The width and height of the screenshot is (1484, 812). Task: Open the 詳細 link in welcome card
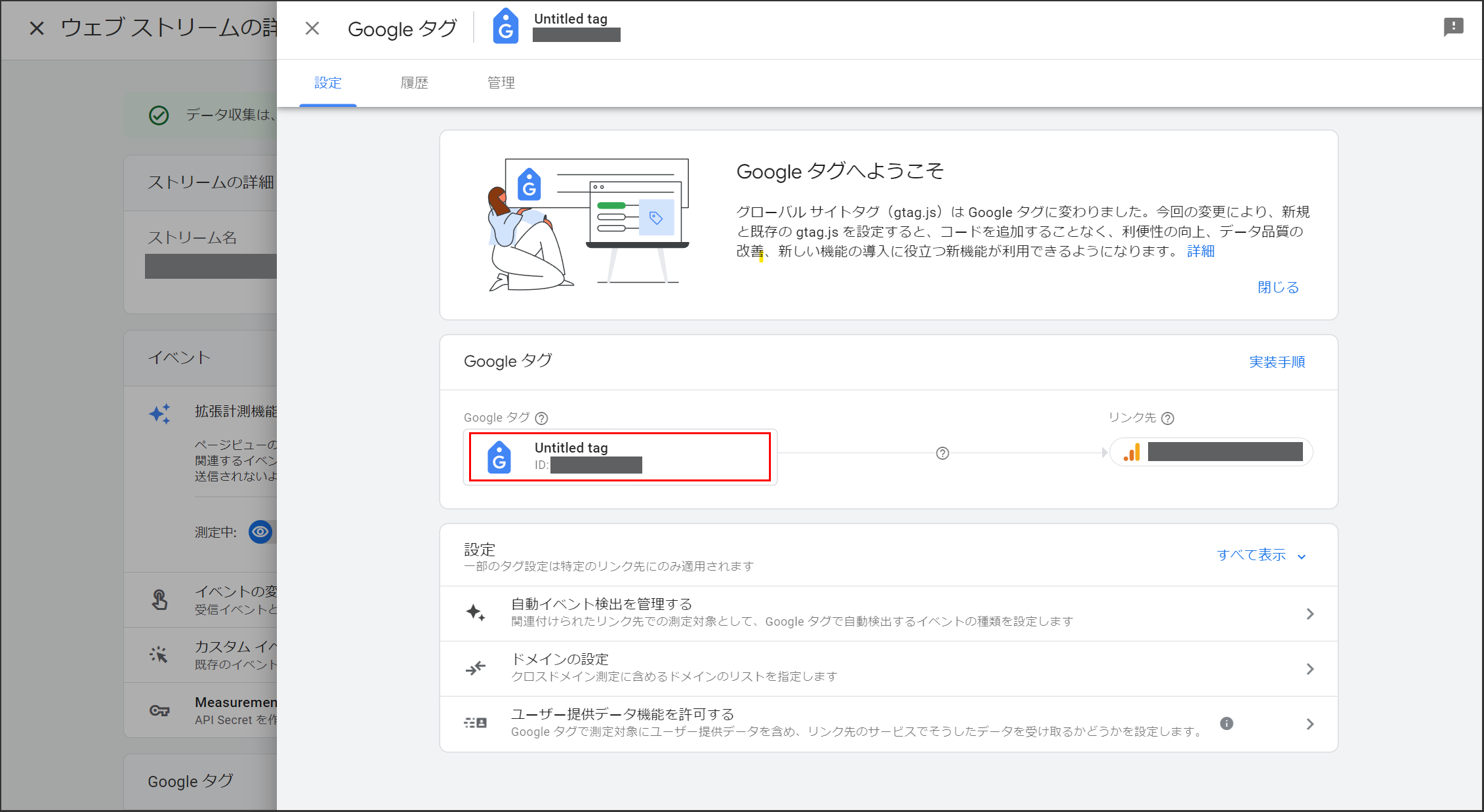(x=1201, y=251)
